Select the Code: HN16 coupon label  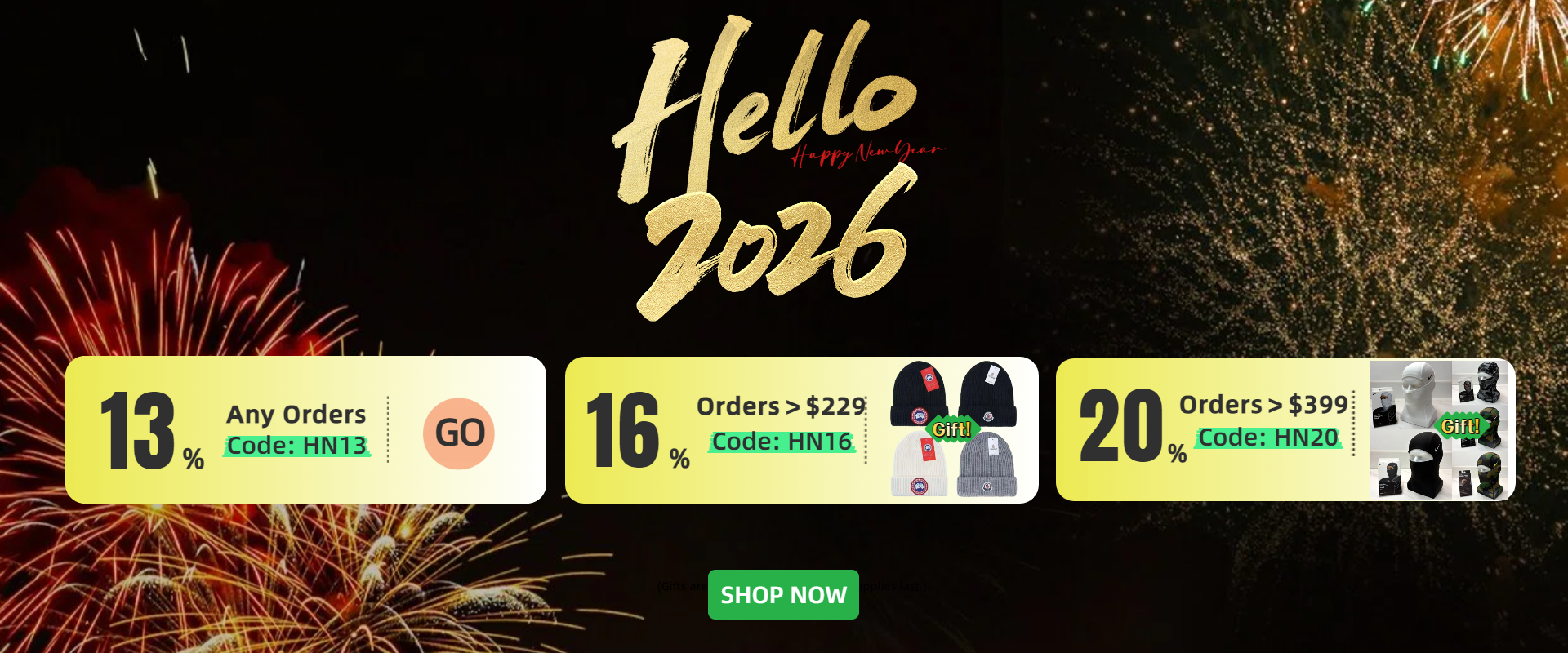point(782,442)
